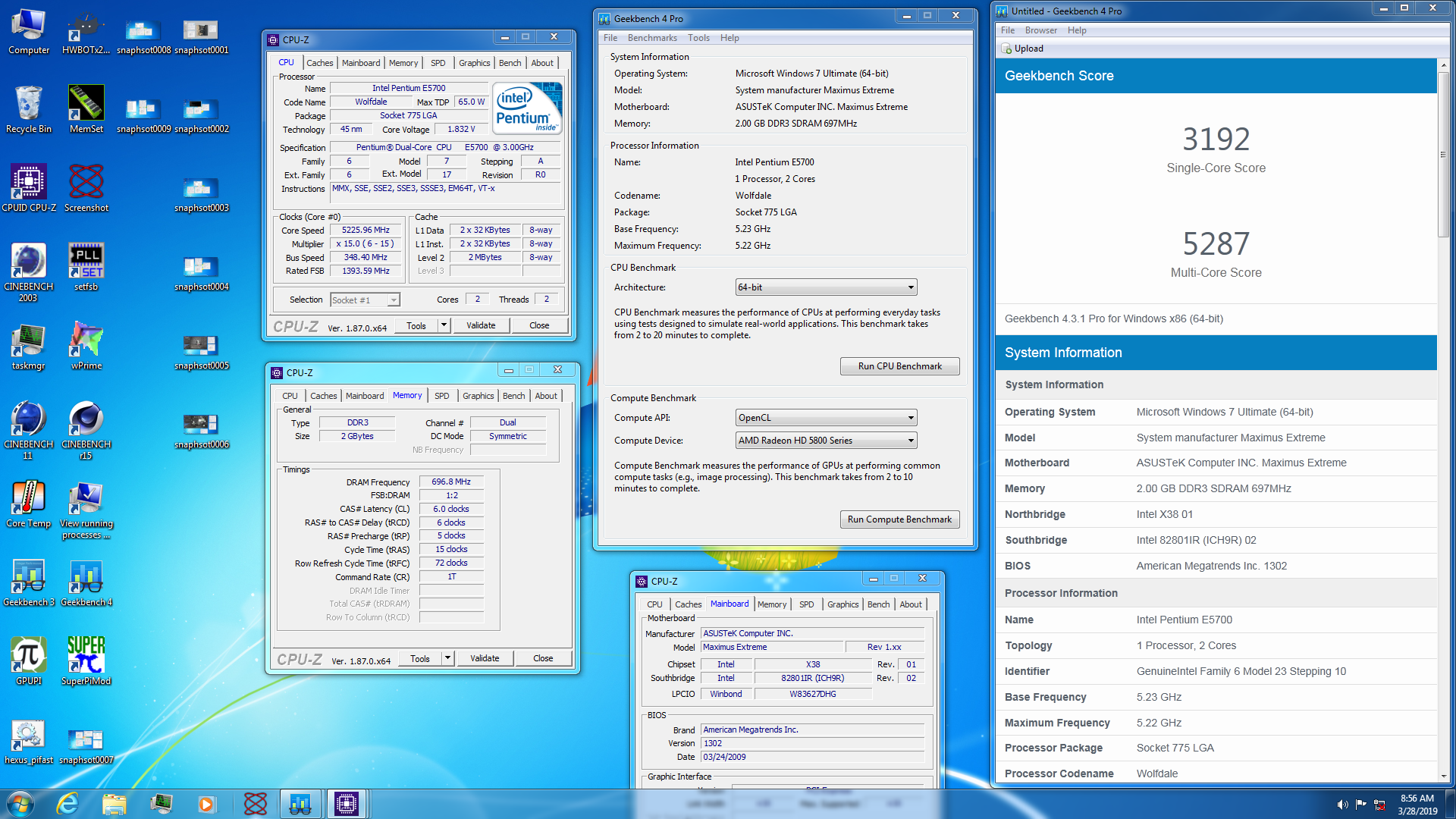
Task: Expand Tools arrow in top CPU-Z window
Action: 444,325
